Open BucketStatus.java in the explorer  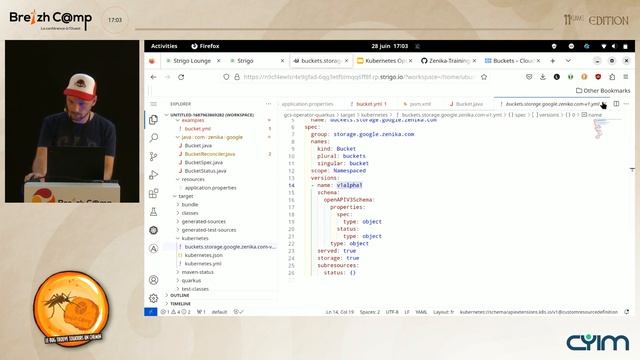pos(205,171)
